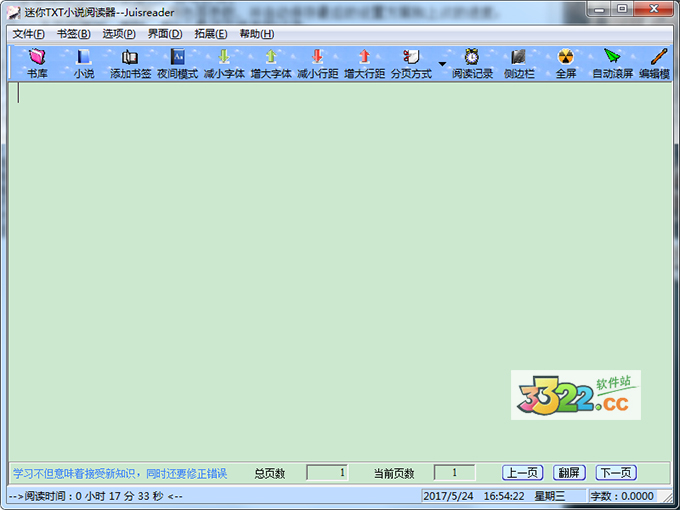Select the 分页方式 pagination icon

coord(412,63)
